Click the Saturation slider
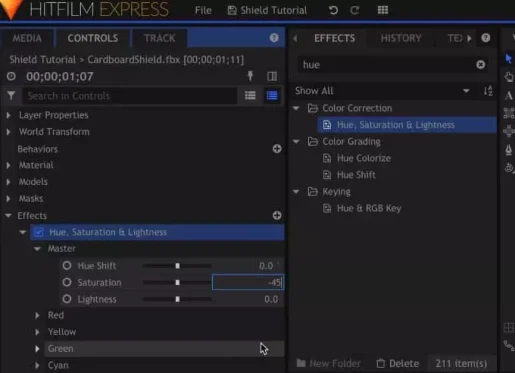 coord(177,282)
